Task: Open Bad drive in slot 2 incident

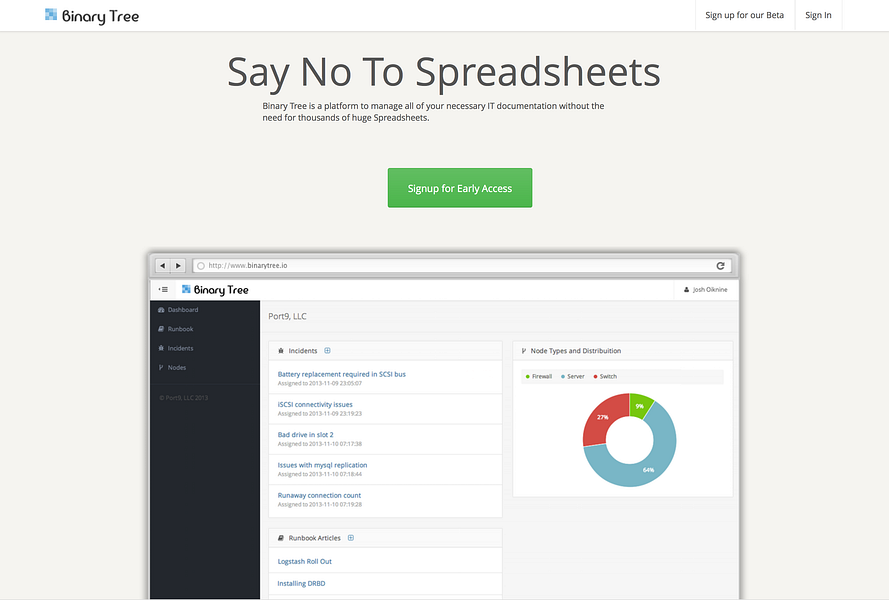Action: [306, 434]
